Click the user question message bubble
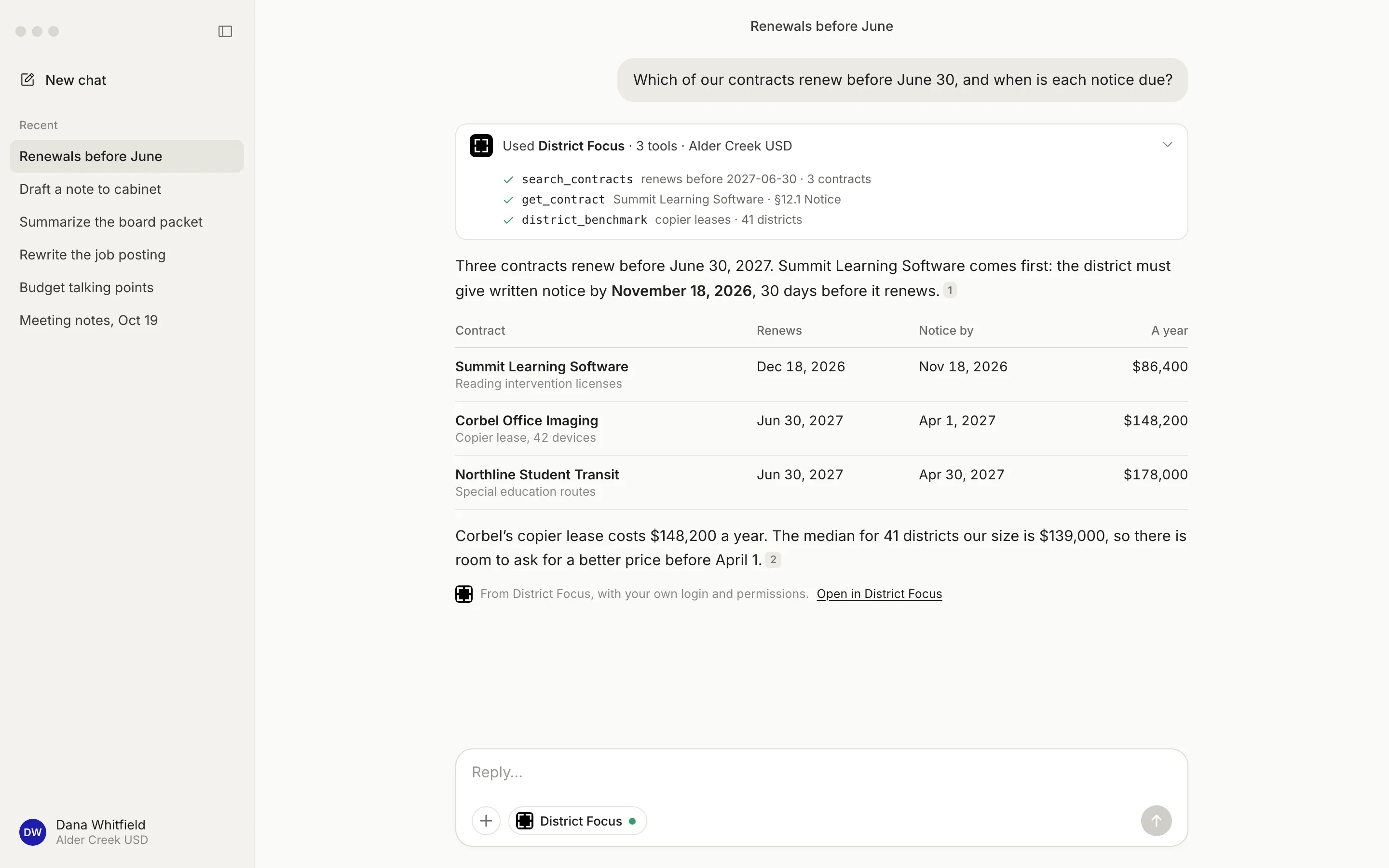This screenshot has height=868, width=1389. point(902,80)
